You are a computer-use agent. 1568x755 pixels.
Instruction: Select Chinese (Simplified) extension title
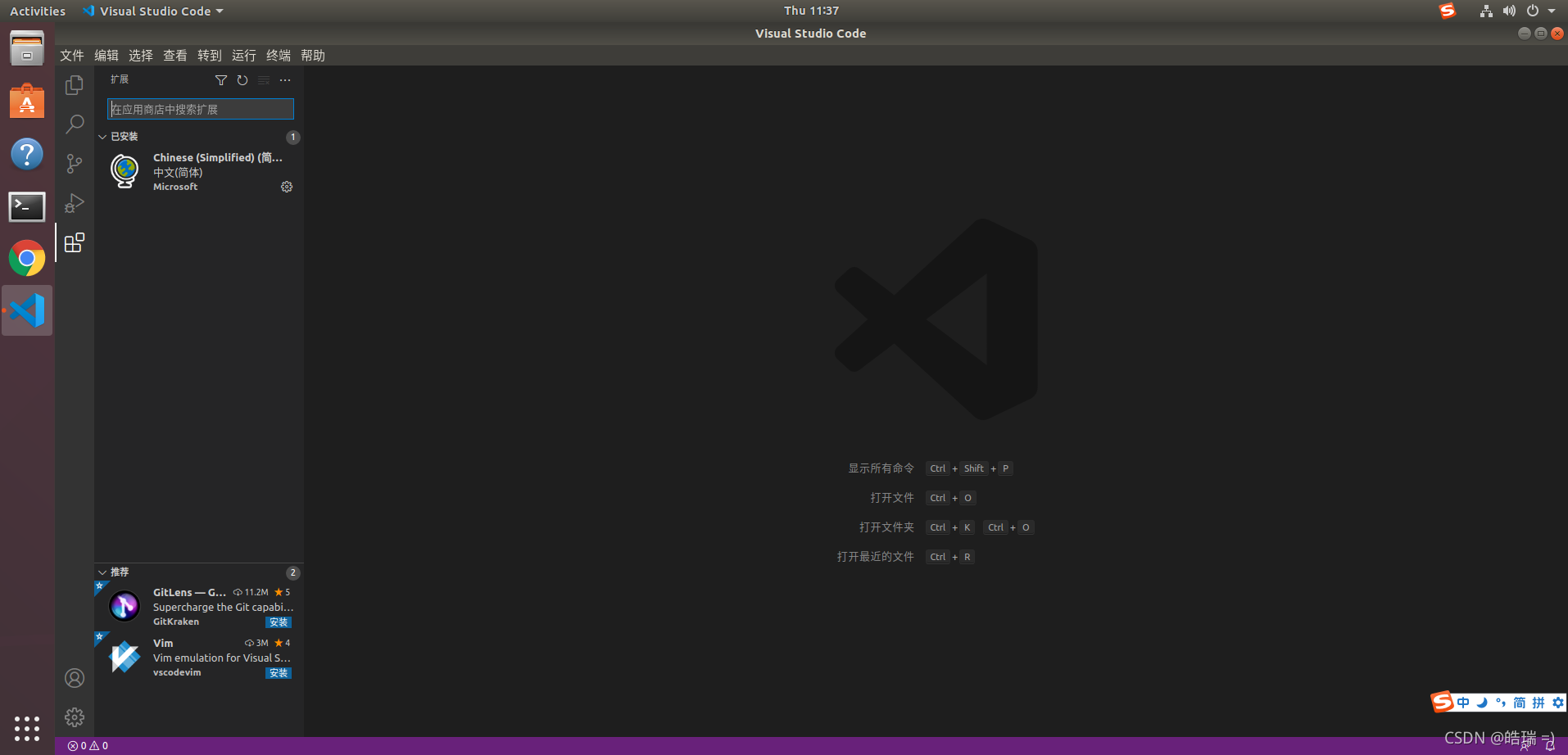point(218,157)
